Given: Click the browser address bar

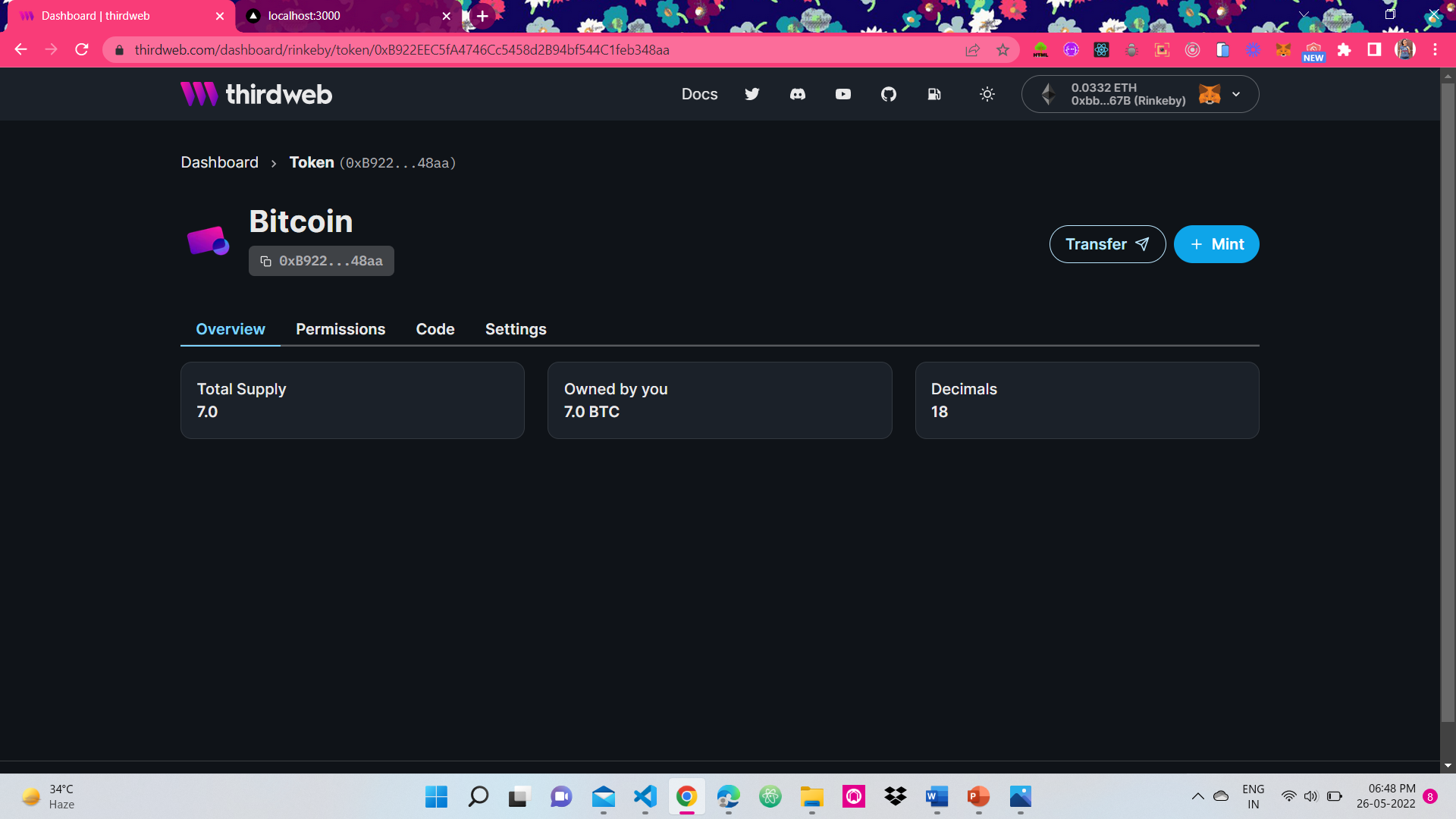Looking at the screenshot, I should pyautogui.click(x=531, y=50).
